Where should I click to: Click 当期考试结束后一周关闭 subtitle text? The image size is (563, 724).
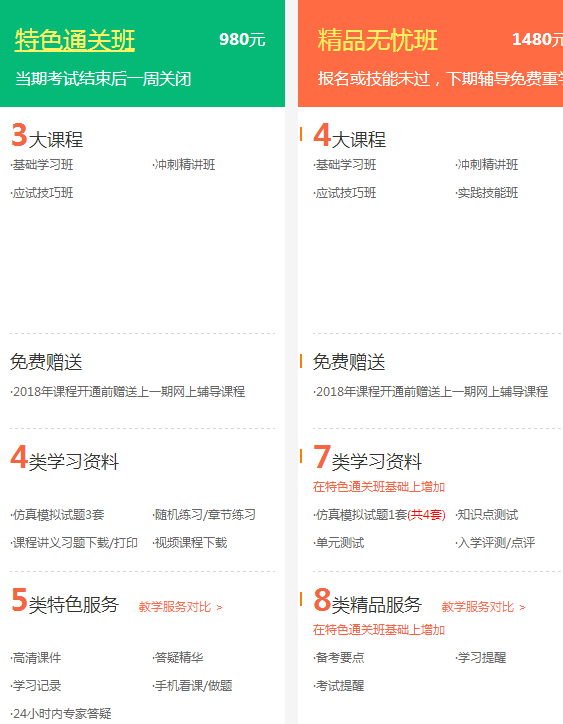pyautogui.click(x=103, y=79)
